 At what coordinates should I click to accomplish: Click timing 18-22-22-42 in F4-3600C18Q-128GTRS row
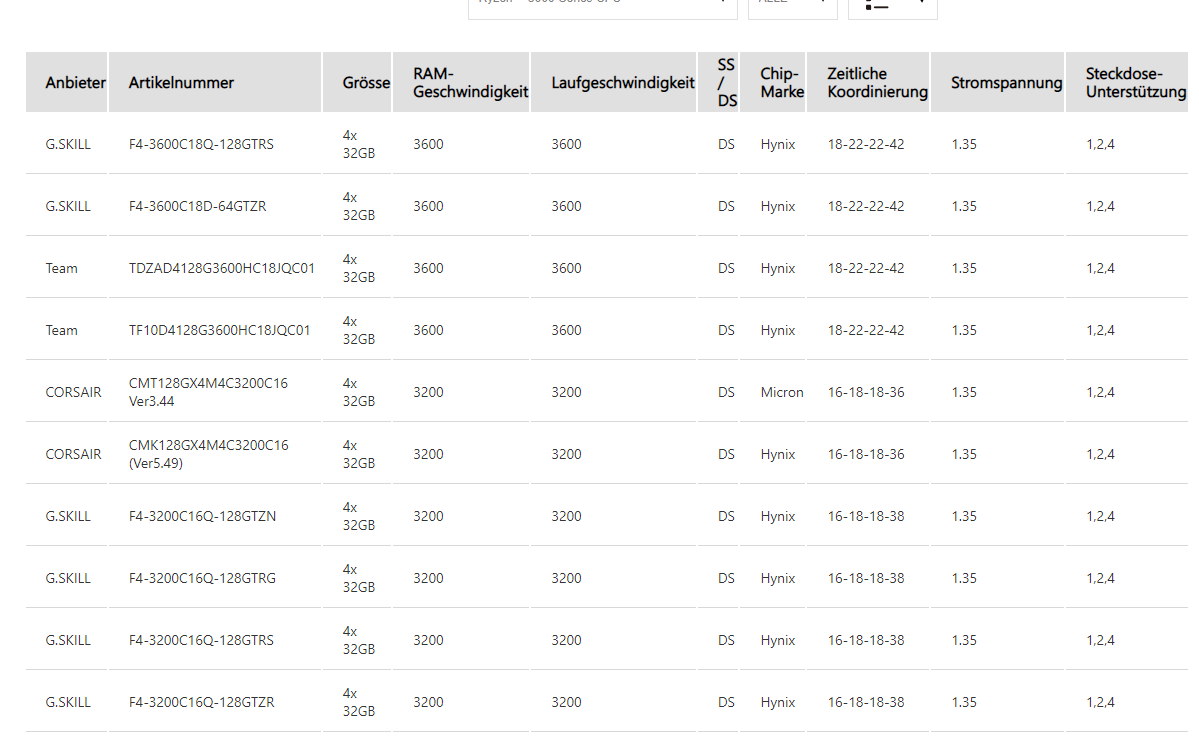pyautogui.click(x=866, y=145)
